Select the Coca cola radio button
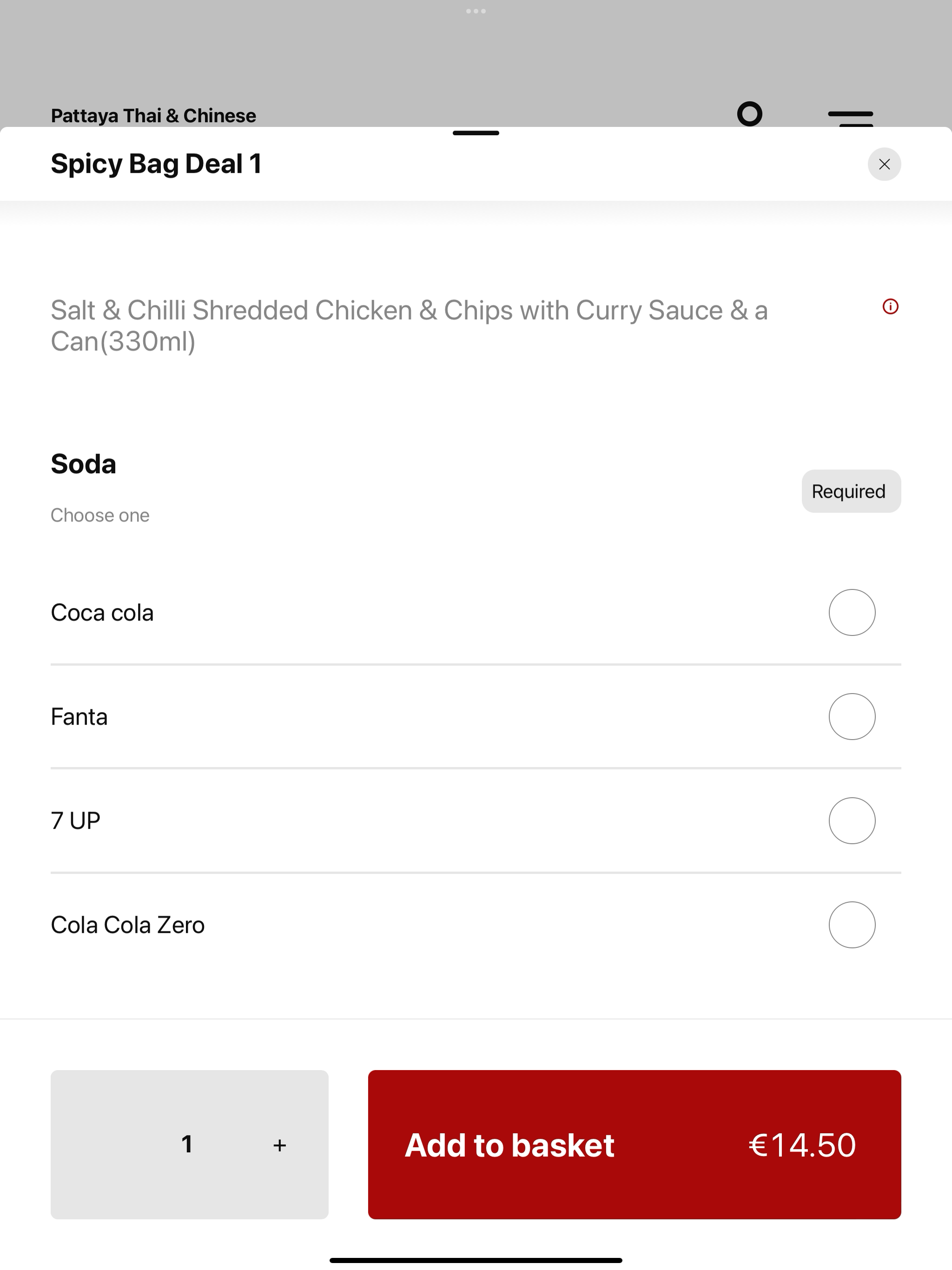Image resolution: width=952 pixels, height=1270 pixels. [852, 613]
